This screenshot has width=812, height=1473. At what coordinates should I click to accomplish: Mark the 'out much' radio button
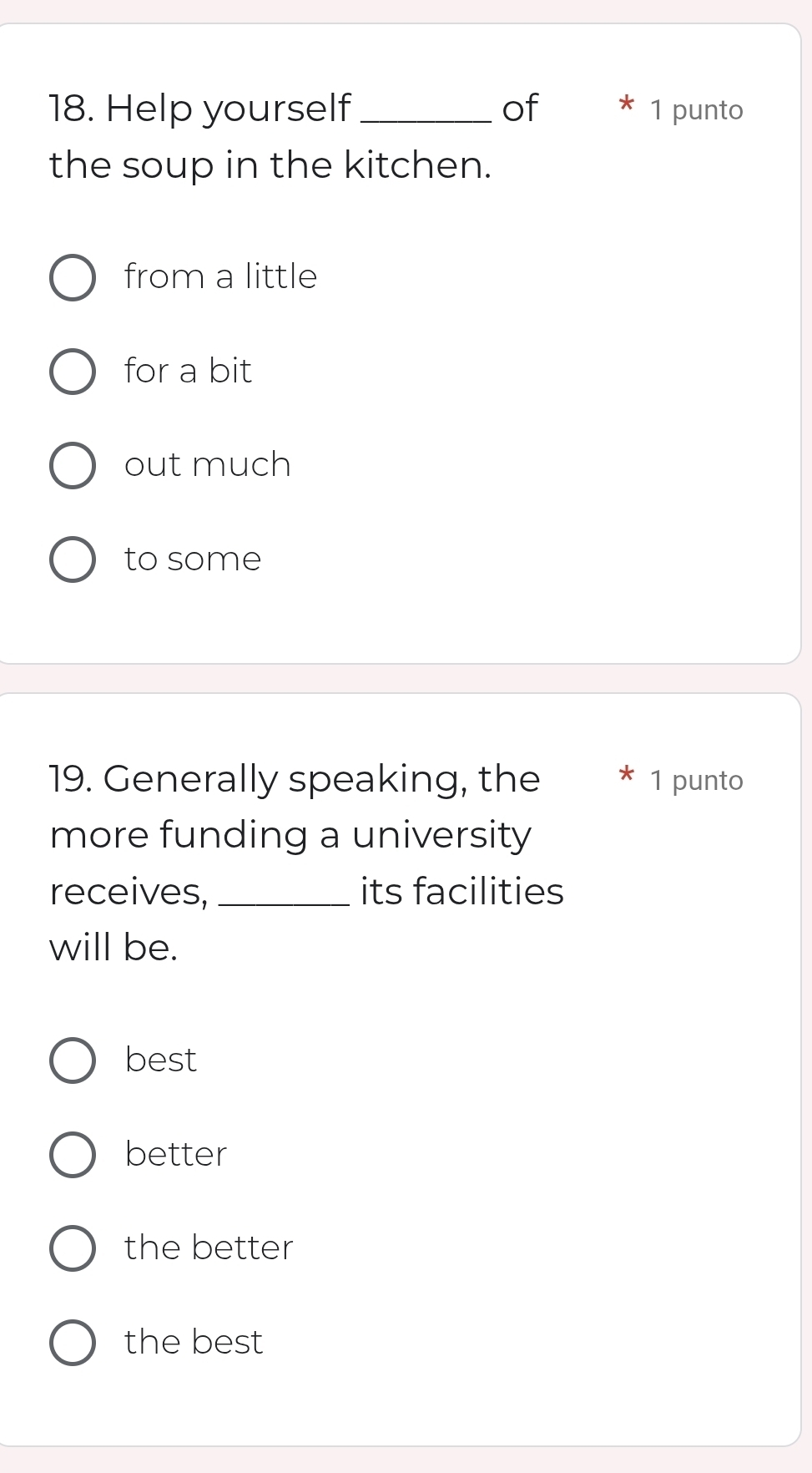[73, 465]
